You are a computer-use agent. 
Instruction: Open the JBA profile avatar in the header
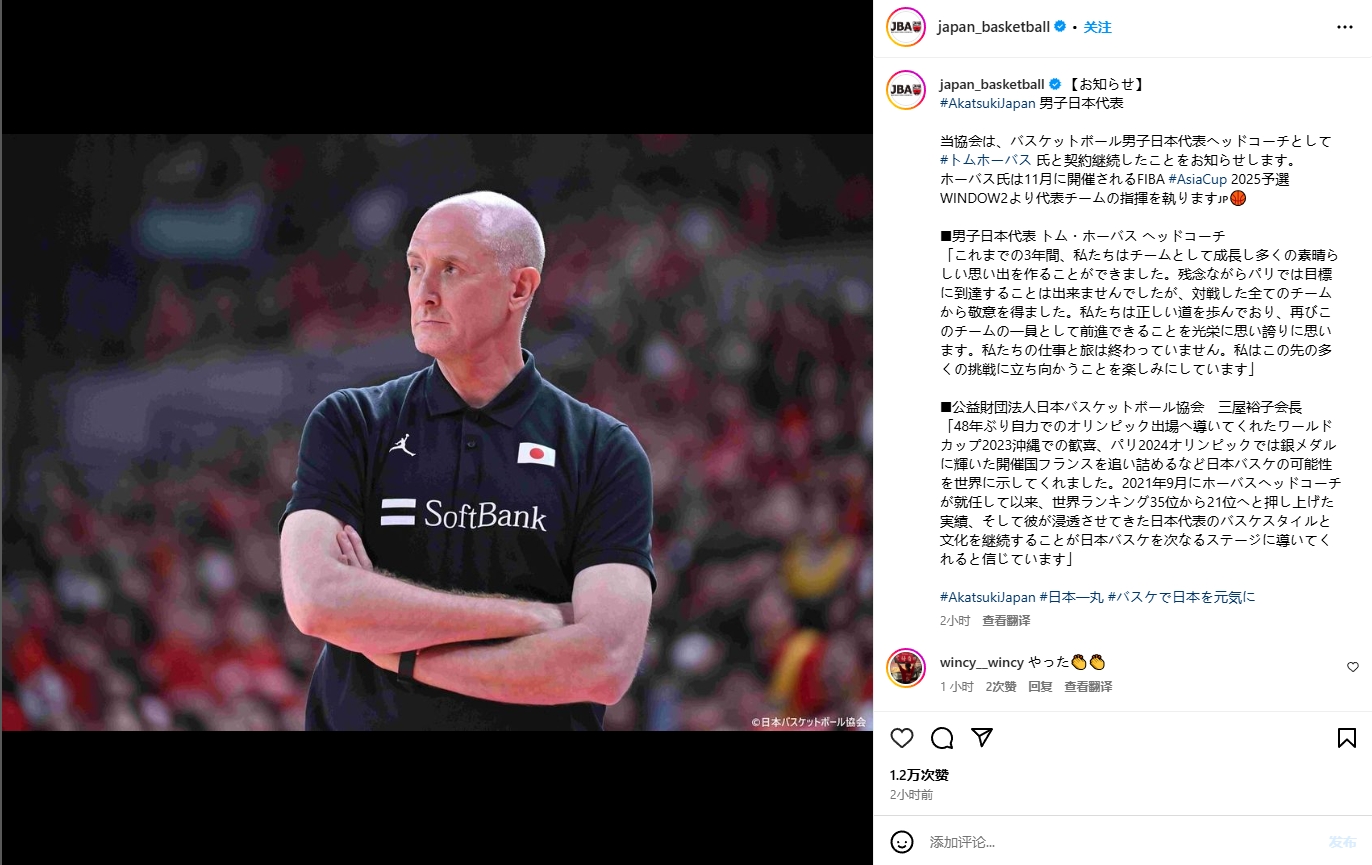(906, 27)
